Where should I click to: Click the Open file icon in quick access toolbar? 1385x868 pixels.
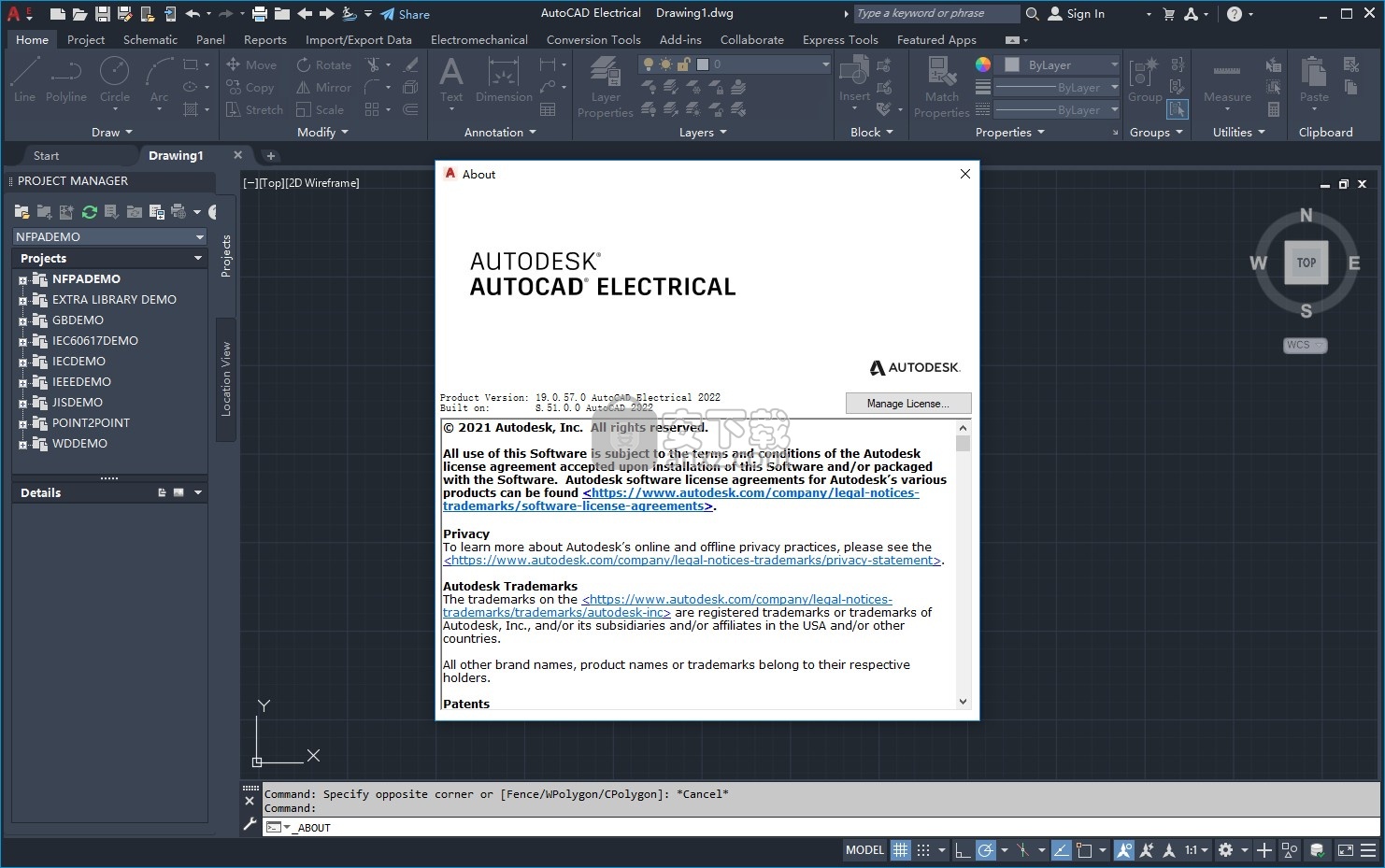79,14
